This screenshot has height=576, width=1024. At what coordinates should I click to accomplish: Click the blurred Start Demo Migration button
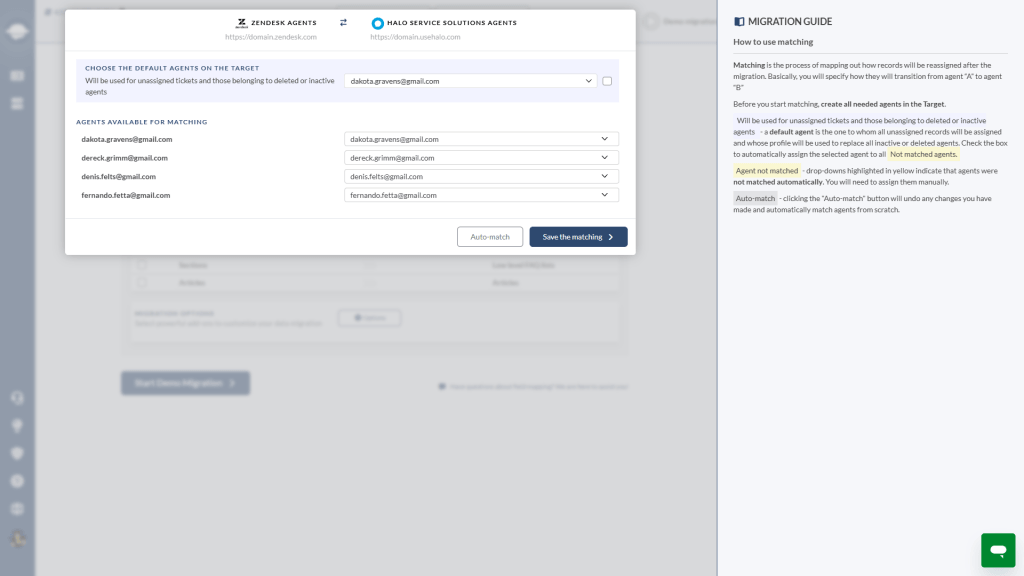coord(185,383)
